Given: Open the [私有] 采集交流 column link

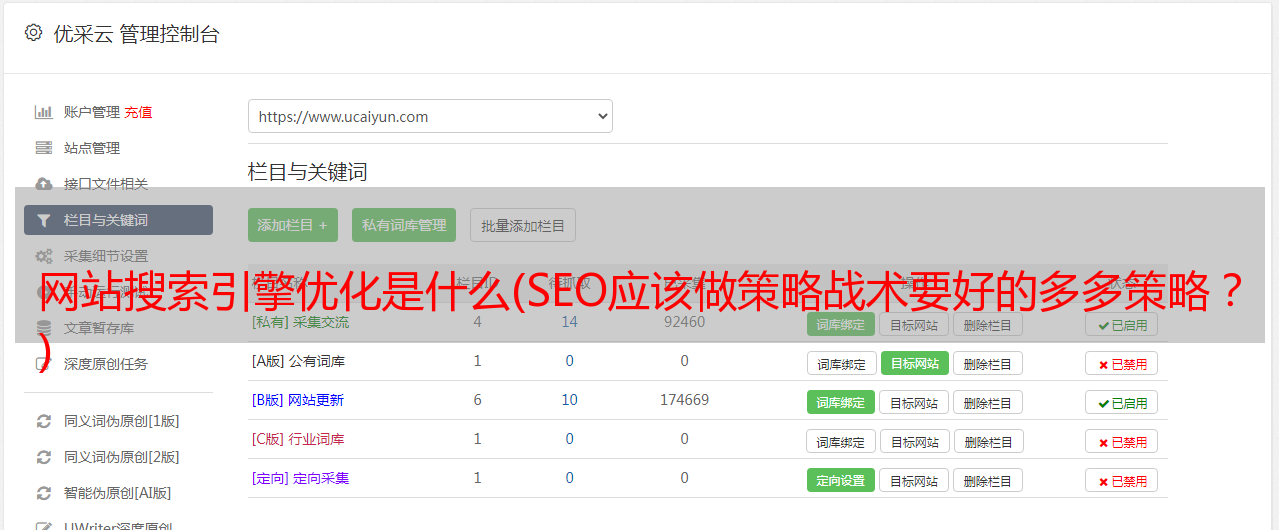Looking at the screenshot, I should pos(300,322).
